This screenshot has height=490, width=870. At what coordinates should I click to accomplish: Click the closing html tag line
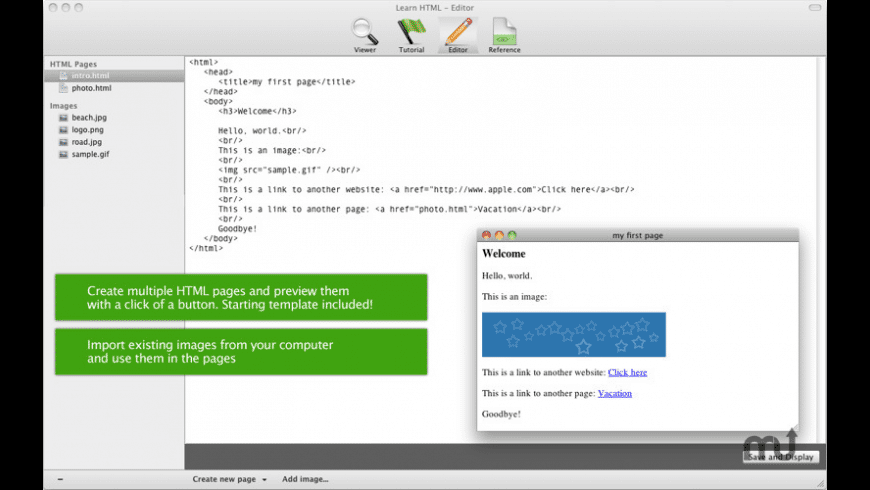tap(206, 249)
